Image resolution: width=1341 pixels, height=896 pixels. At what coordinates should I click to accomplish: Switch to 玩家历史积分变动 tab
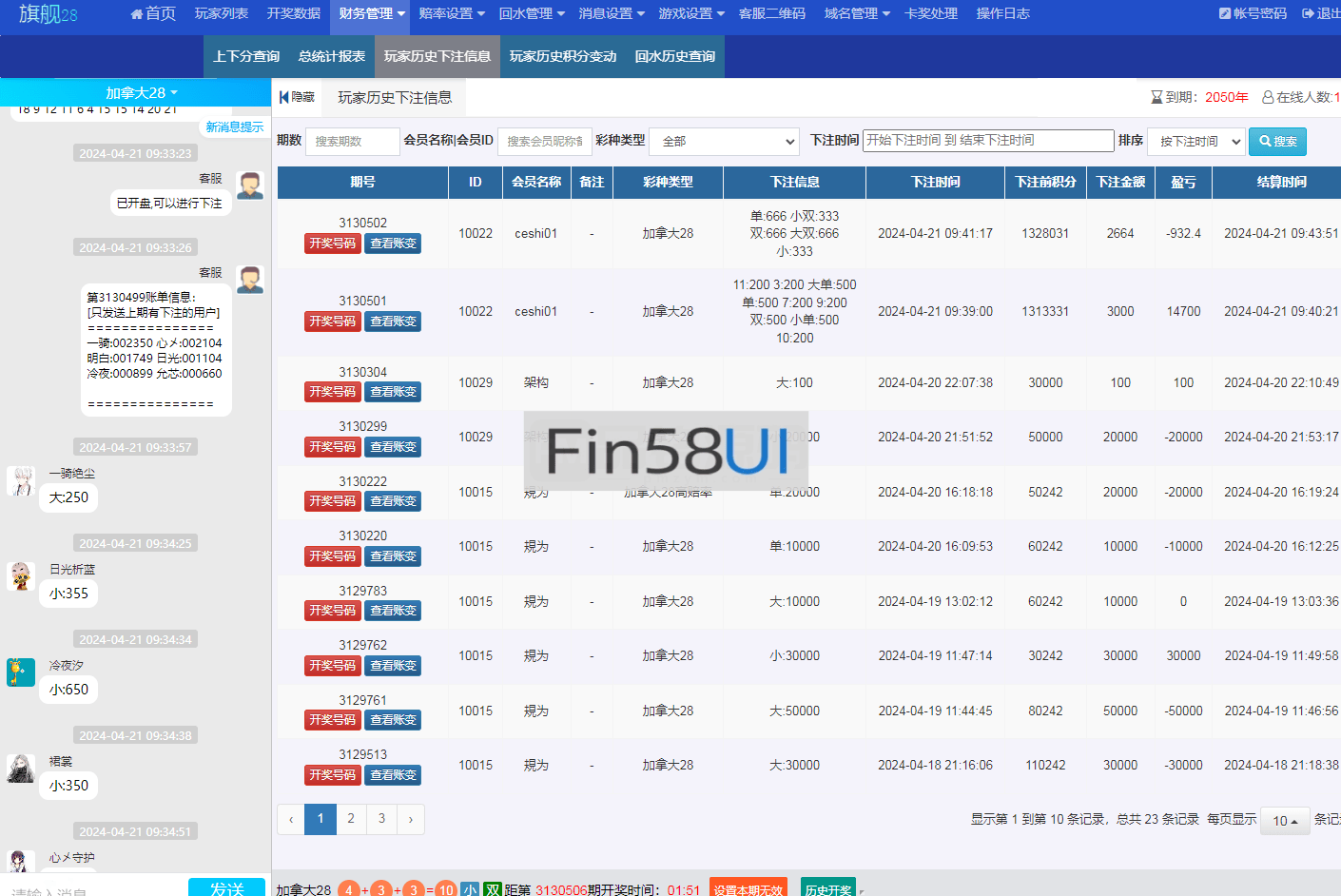pyautogui.click(x=563, y=57)
